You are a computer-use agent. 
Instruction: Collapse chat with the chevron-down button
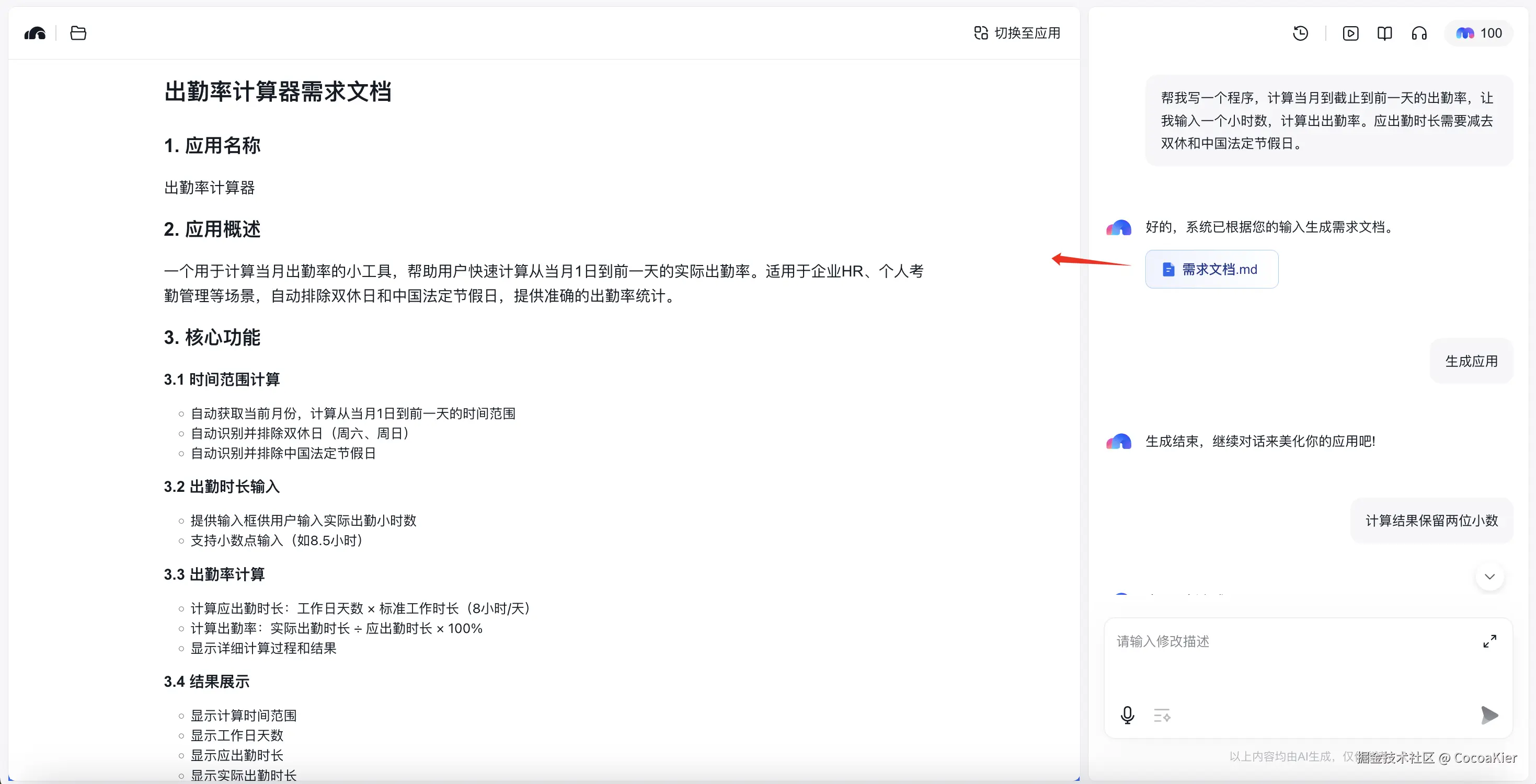point(1489,577)
